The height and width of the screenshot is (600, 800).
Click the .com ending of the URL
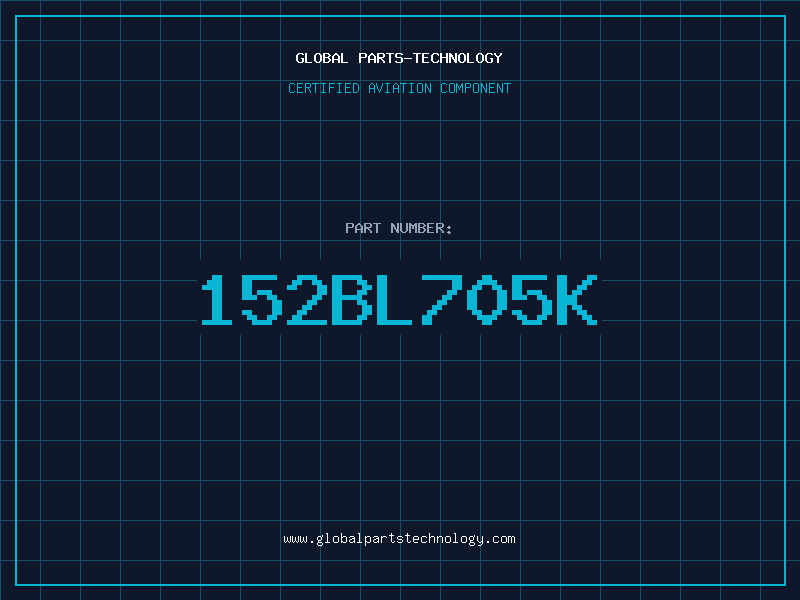point(499,539)
